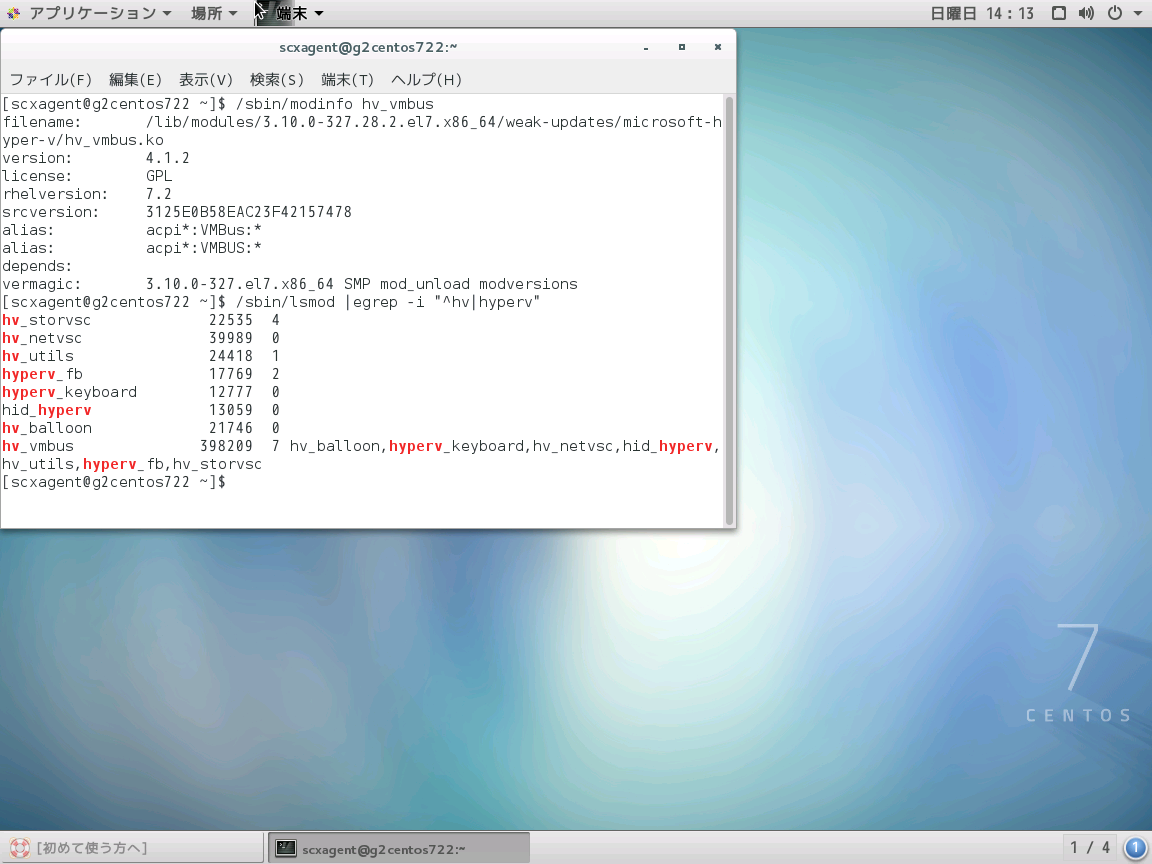Screen dimensions: 1152x864
Task: Click the scxagent@g2centos722 taskbar button
Action: [398, 847]
